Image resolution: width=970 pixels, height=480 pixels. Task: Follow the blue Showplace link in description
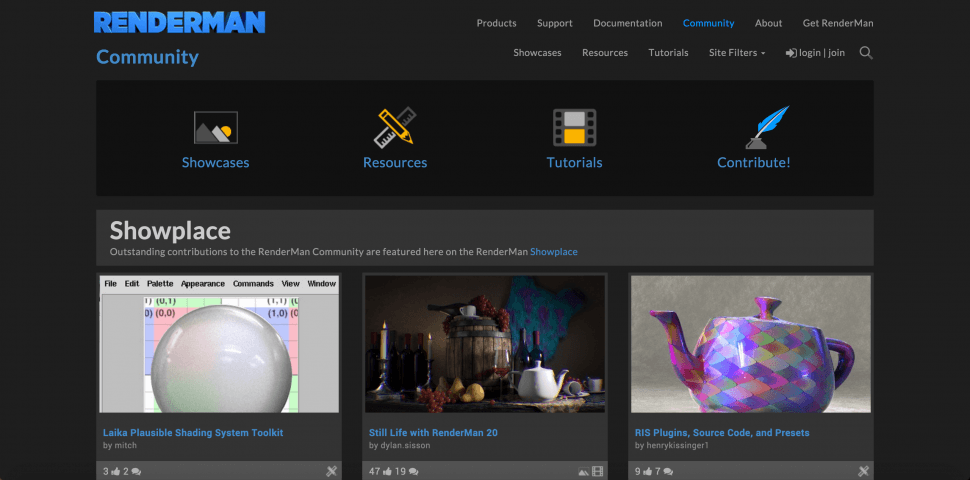[x=554, y=252]
